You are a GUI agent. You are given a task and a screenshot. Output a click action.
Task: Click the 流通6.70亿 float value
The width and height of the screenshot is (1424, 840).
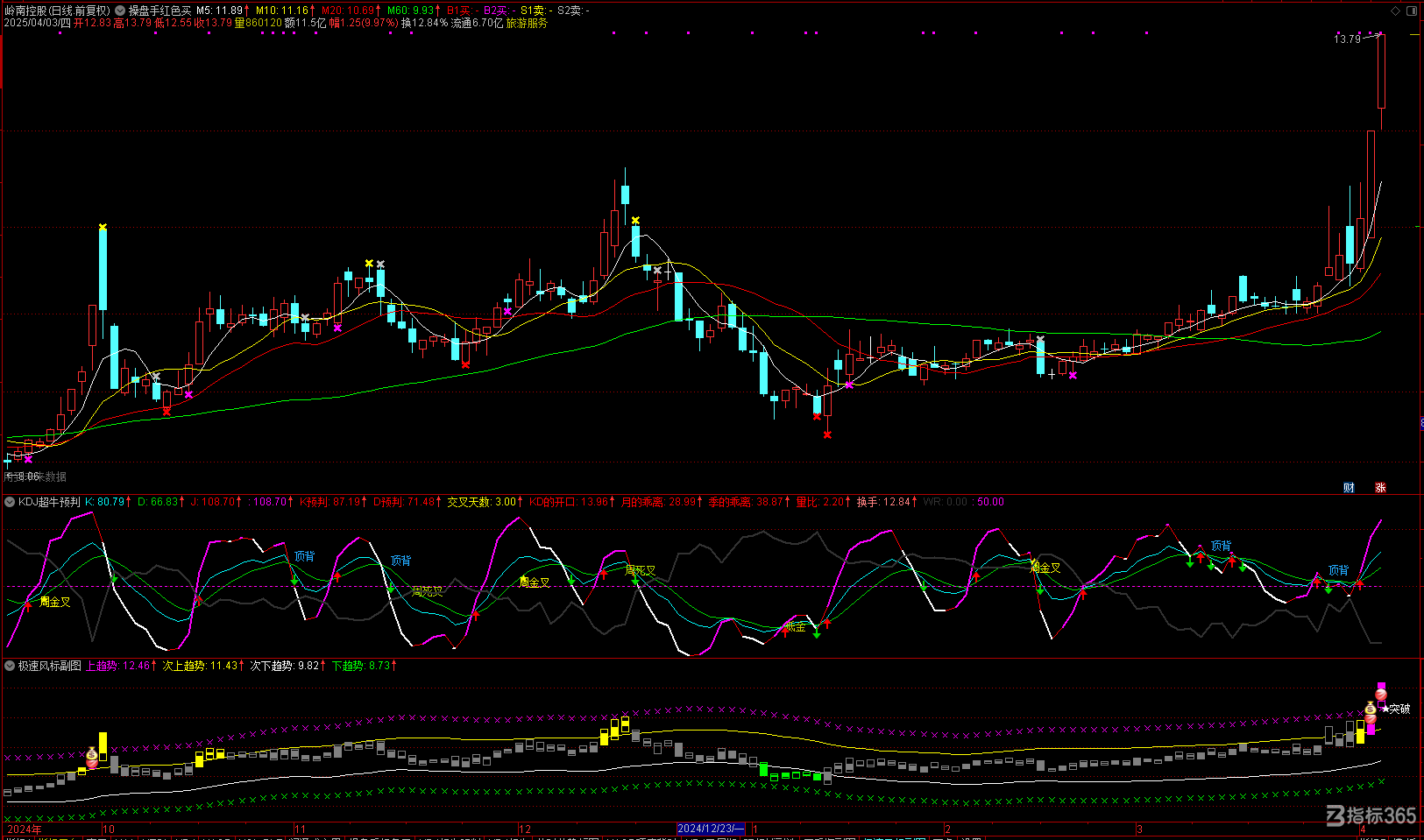[477, 23]
